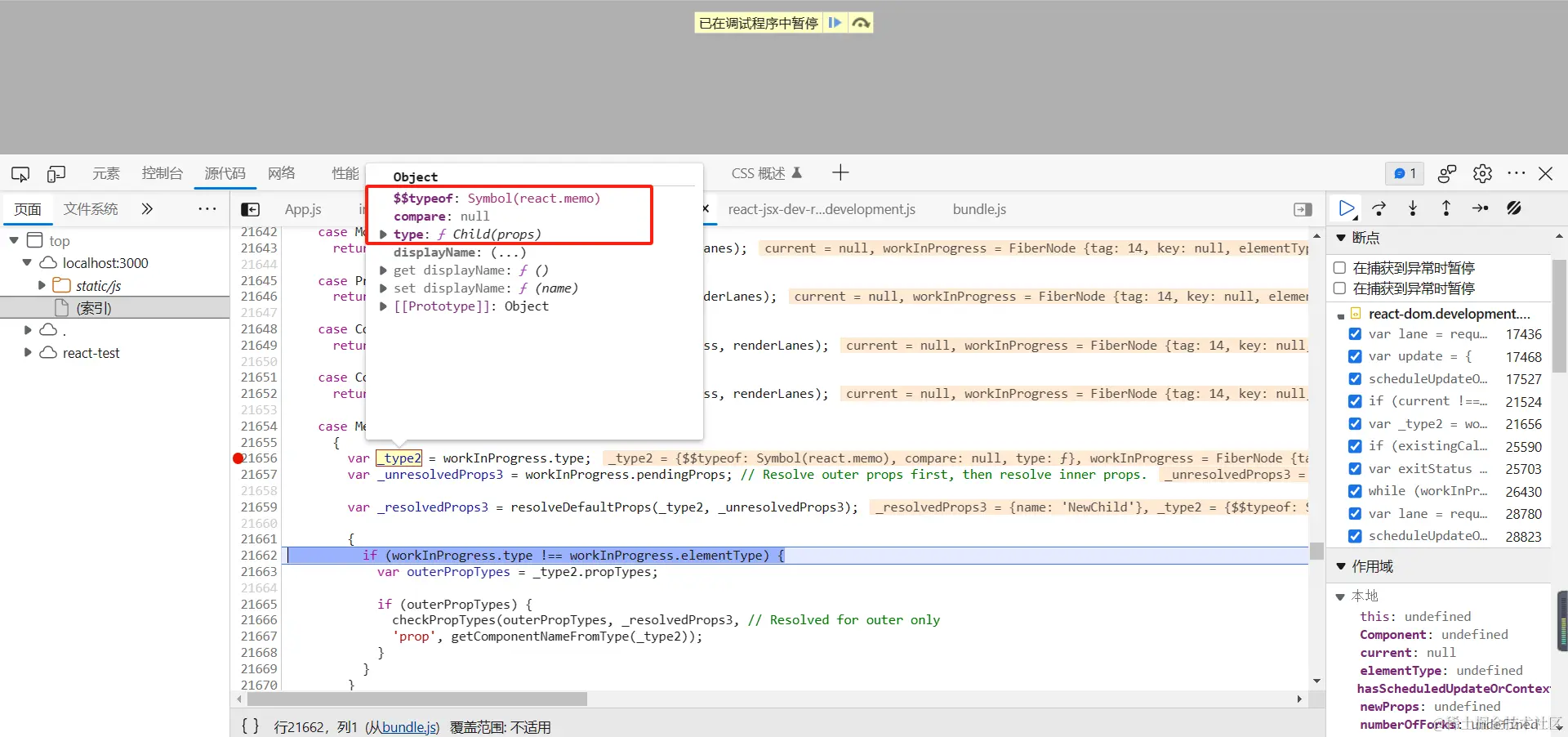Image resolution: width=1568 pixels, height=737 pixels.
Task: Uncheck breakpoint at line 25590
Action: (x=1355, y=446)
